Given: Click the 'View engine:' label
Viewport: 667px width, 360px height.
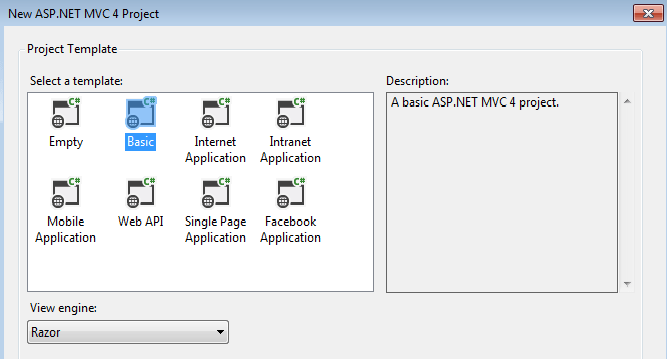Looking at the screenshot, I should (x=63, y=308).
